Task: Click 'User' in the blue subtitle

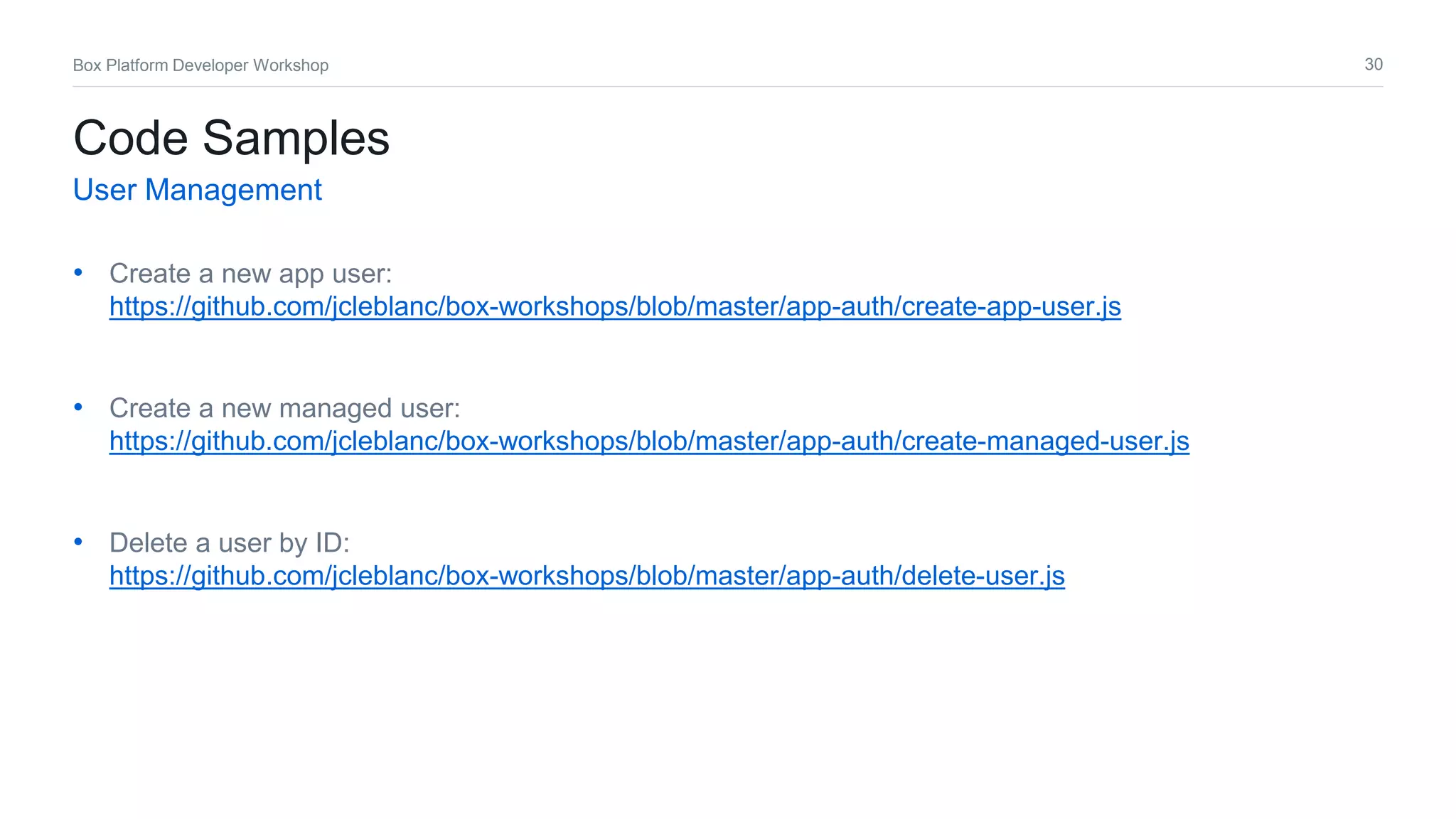Action: pyautogui.click(x=105, y=190)
